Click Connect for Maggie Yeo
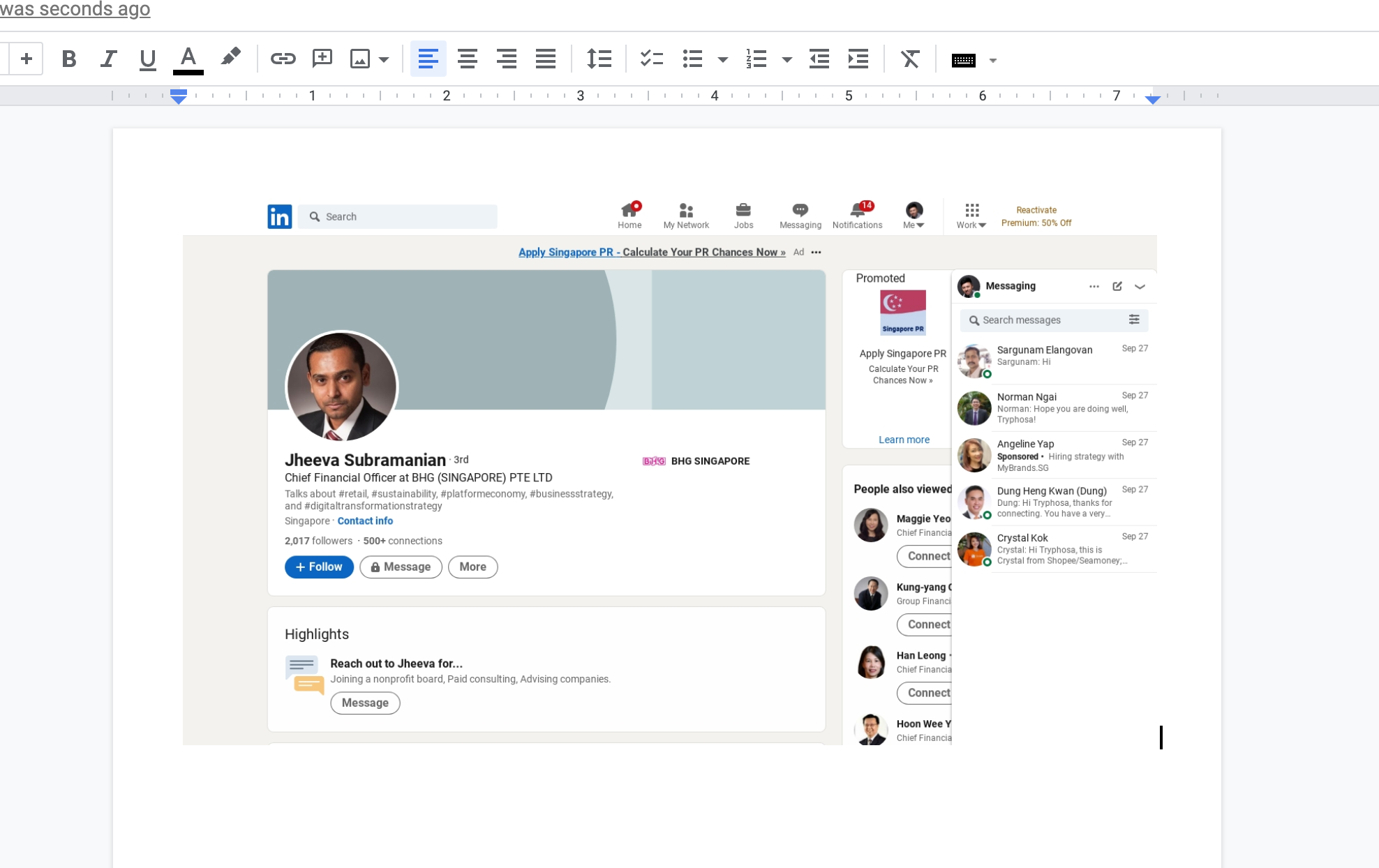1379x868 pixels. pyautogui.click(x=925, y=556)
